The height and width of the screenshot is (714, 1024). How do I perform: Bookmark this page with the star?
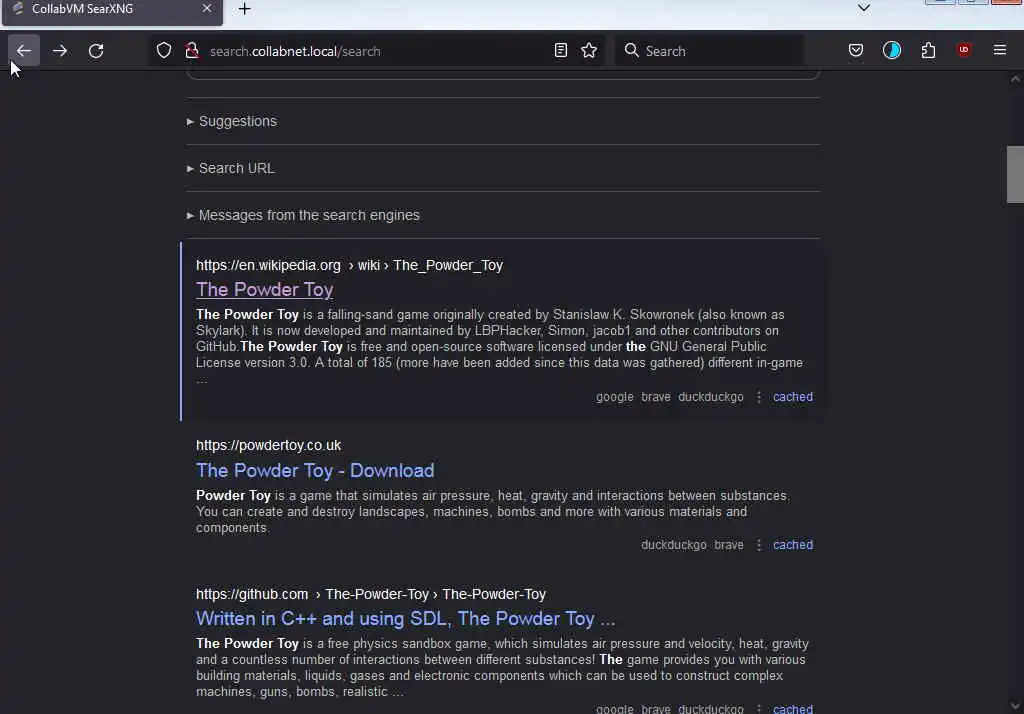click(x=589, y=50)
